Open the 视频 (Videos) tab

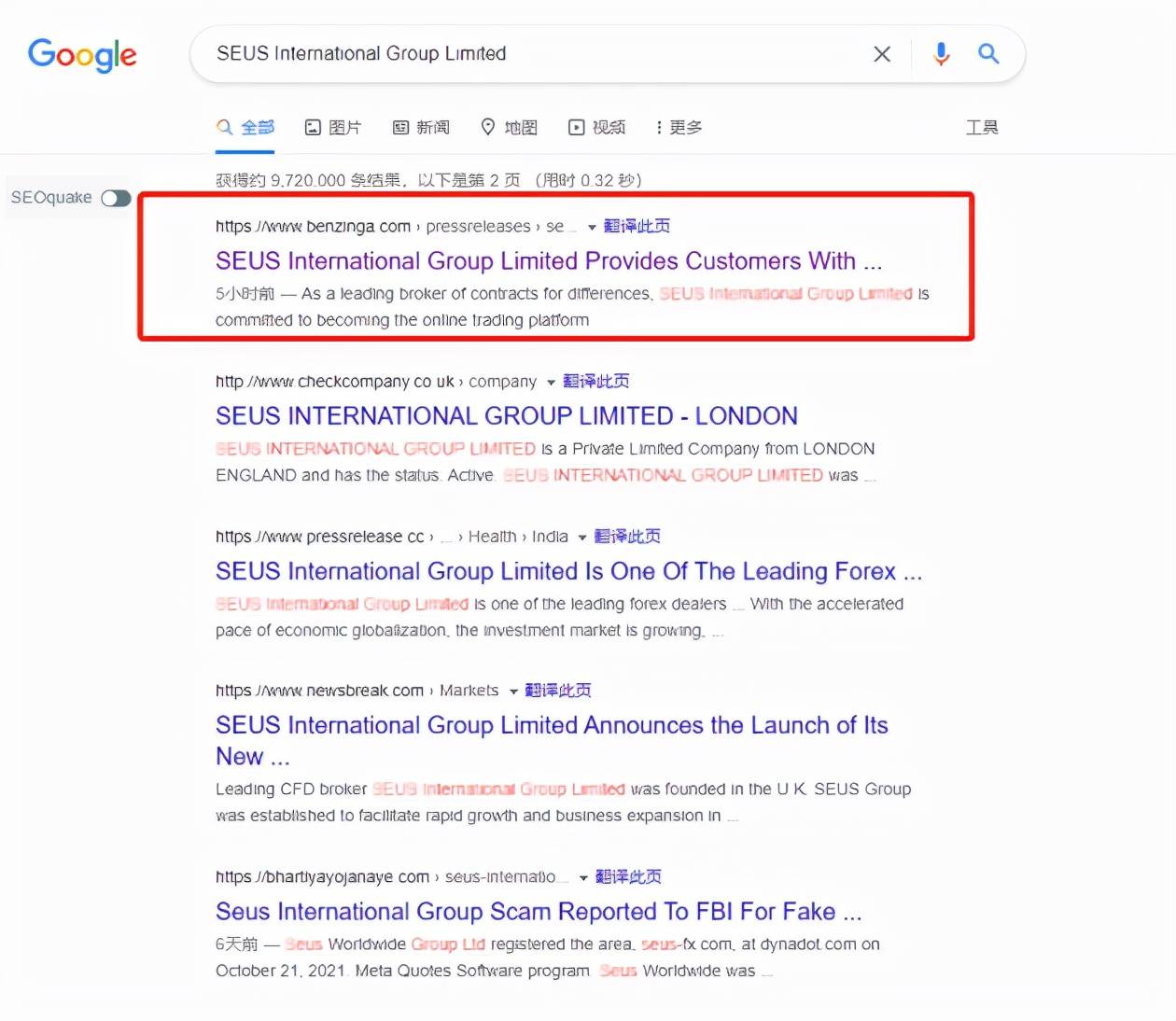coord(597,128)
